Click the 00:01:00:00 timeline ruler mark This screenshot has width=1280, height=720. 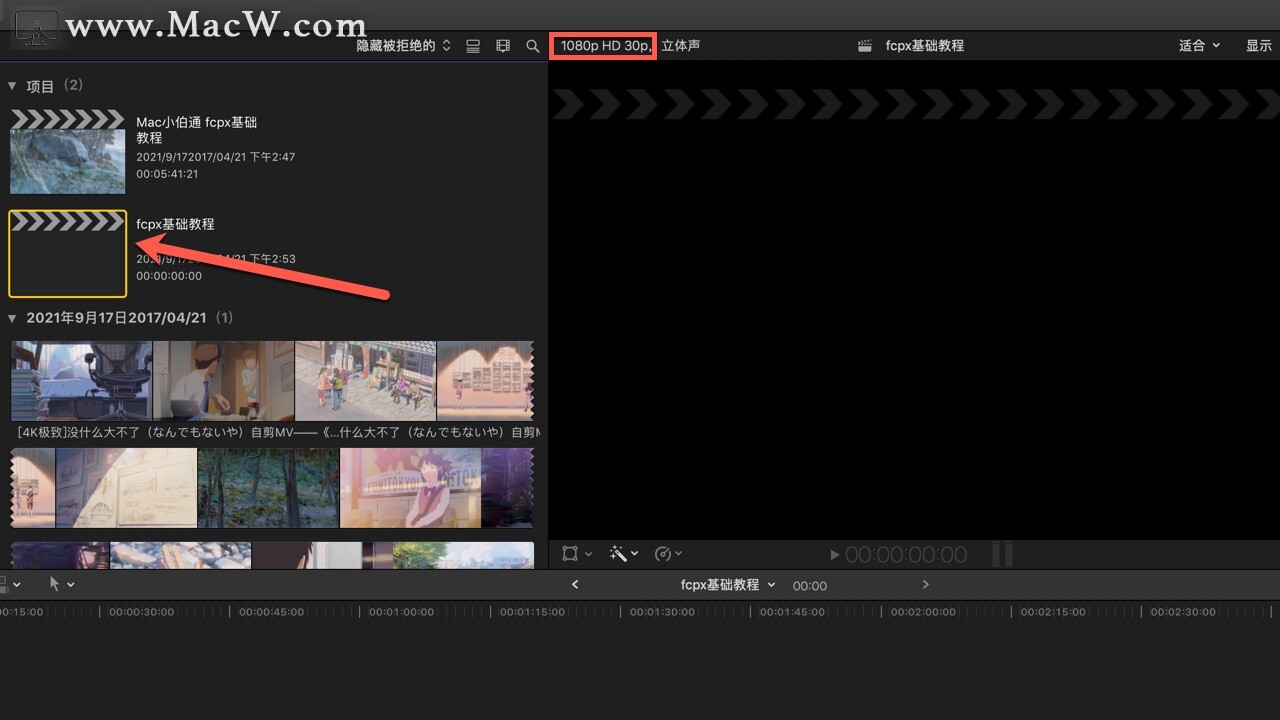[x=401, y=612]
